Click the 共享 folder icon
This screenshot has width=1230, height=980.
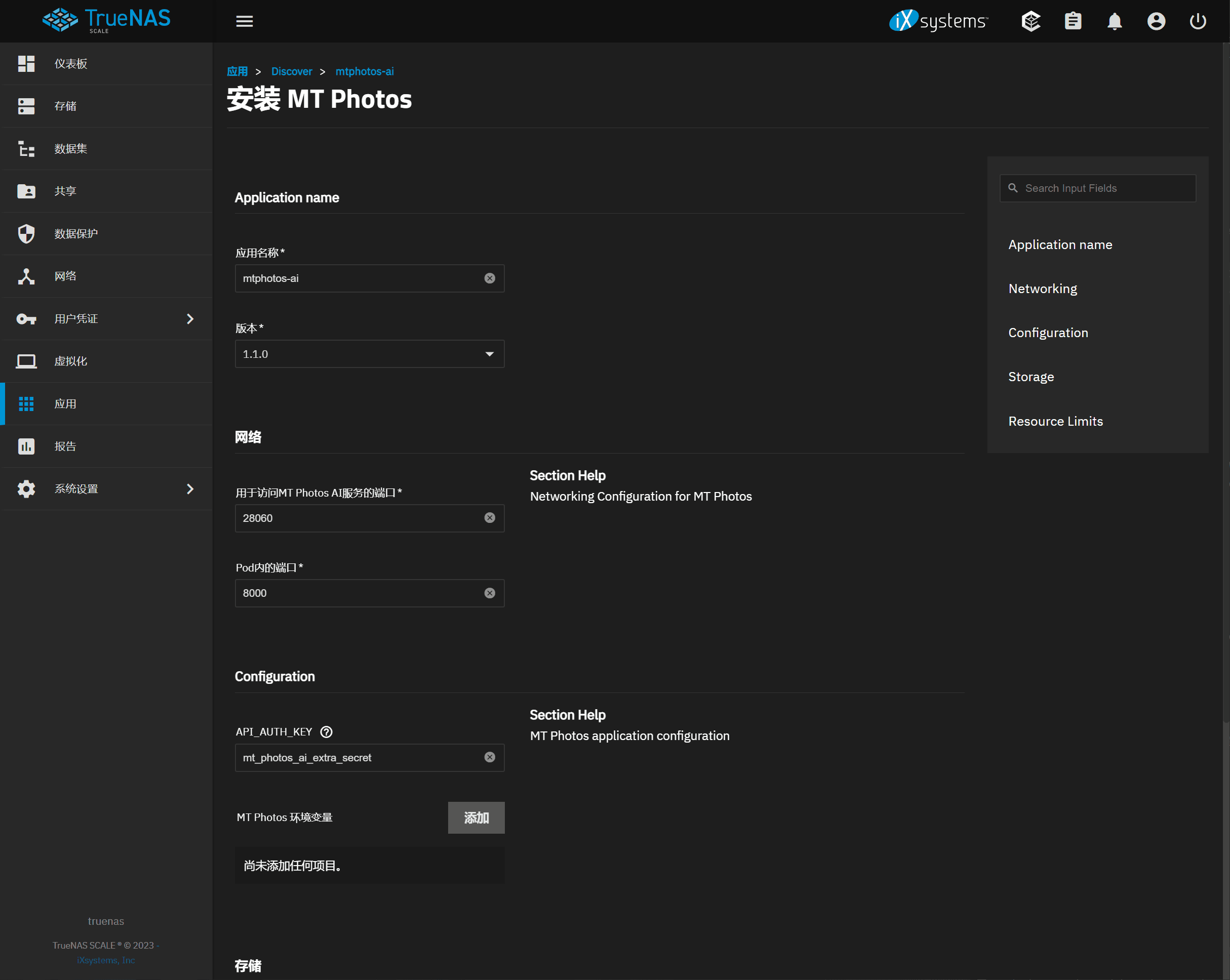click(26, 191)
